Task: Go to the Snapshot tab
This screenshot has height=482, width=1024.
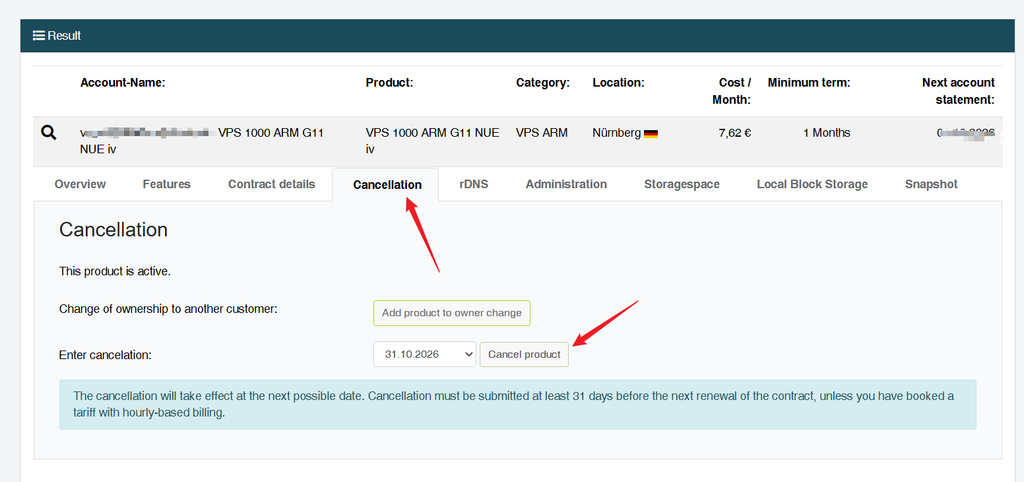Action: tap(931, 184)
